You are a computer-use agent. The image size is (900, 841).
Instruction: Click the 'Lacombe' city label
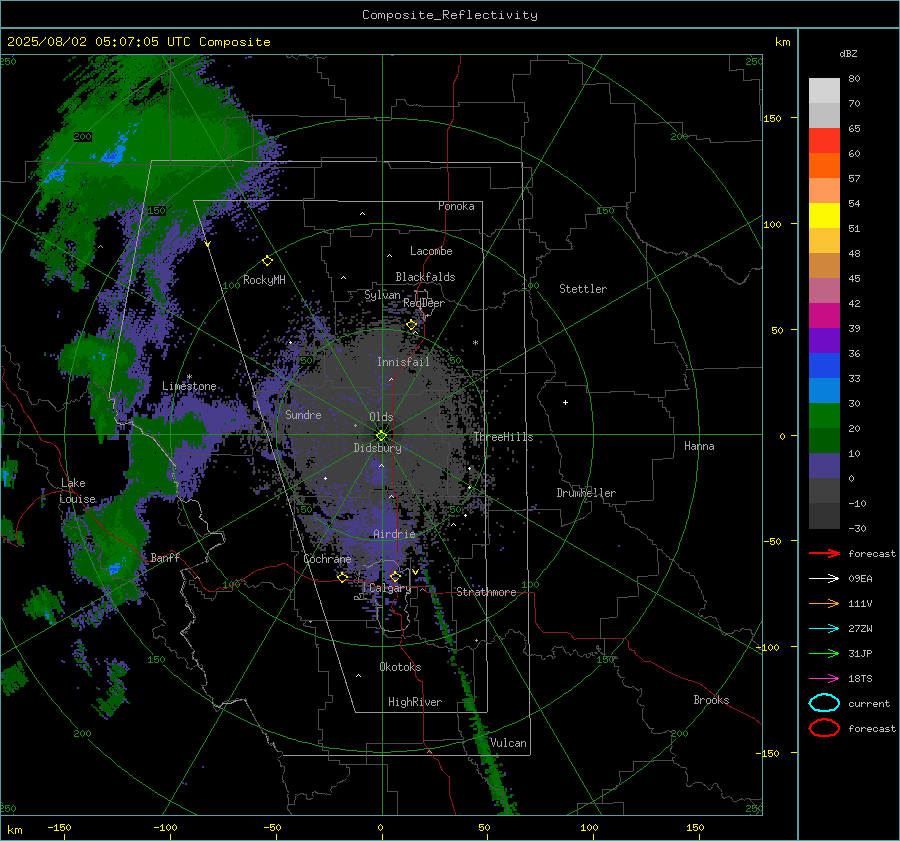(431, 251)
